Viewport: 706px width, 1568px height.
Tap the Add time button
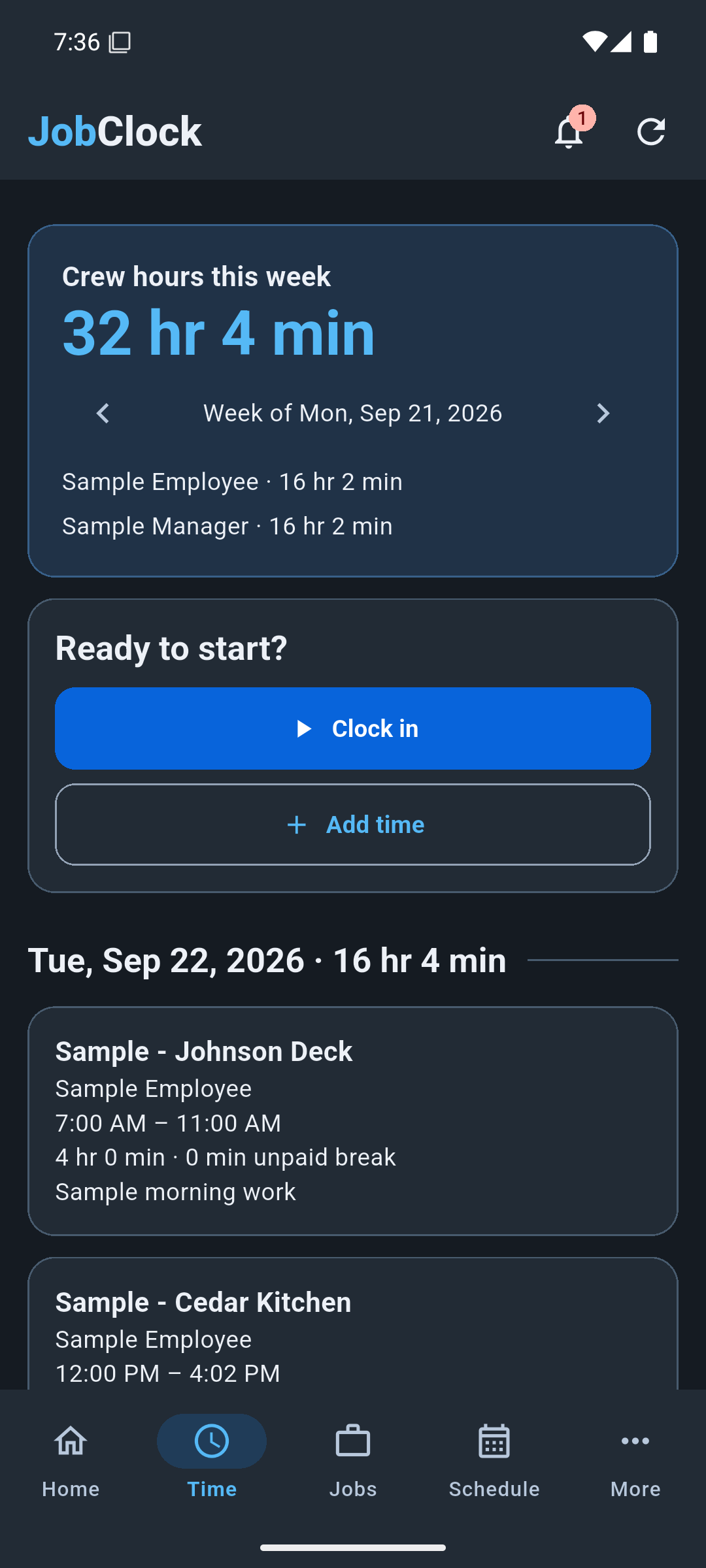pos(353,825)
